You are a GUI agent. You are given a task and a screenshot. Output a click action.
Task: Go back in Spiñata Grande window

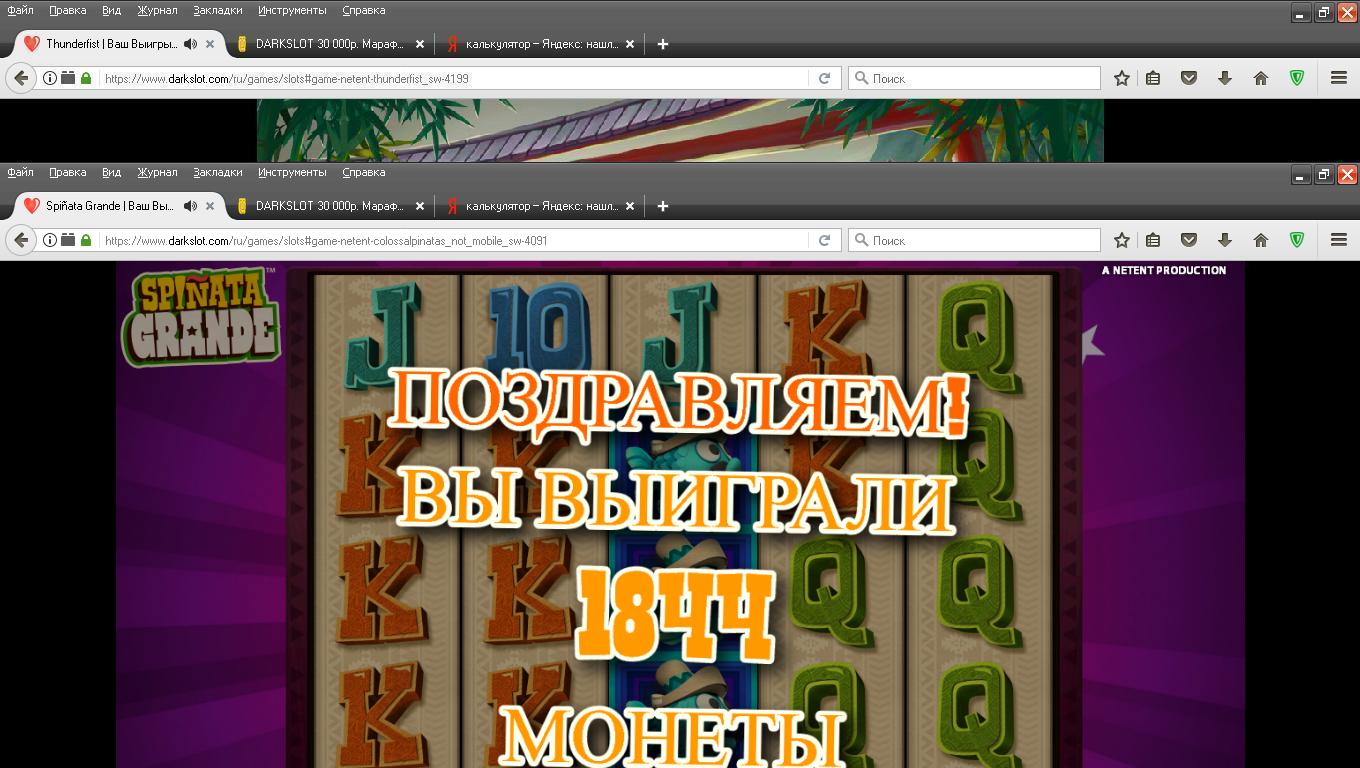point(21,240)
